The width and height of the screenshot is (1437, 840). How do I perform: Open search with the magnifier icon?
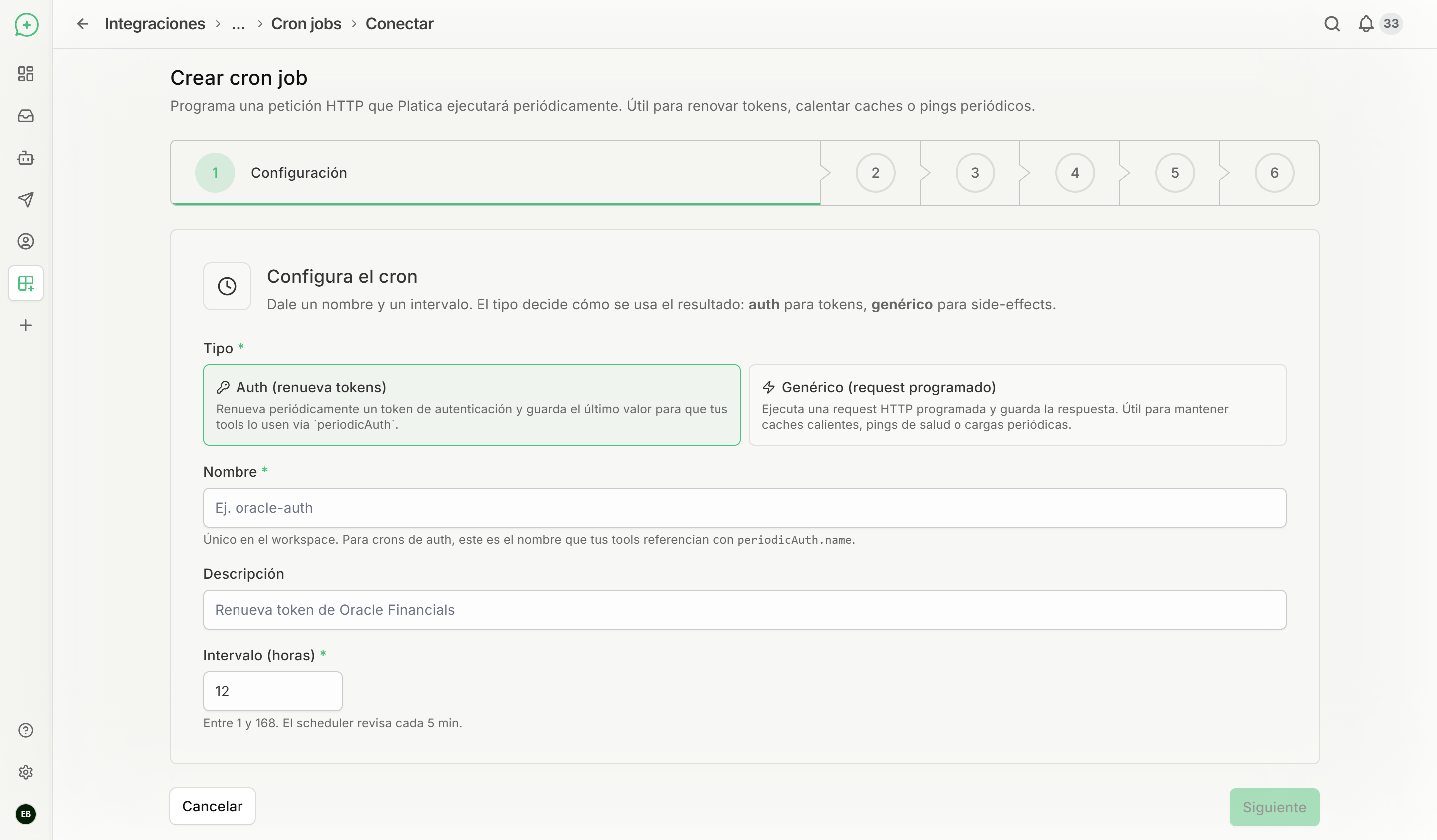[x=1332, y=24]
